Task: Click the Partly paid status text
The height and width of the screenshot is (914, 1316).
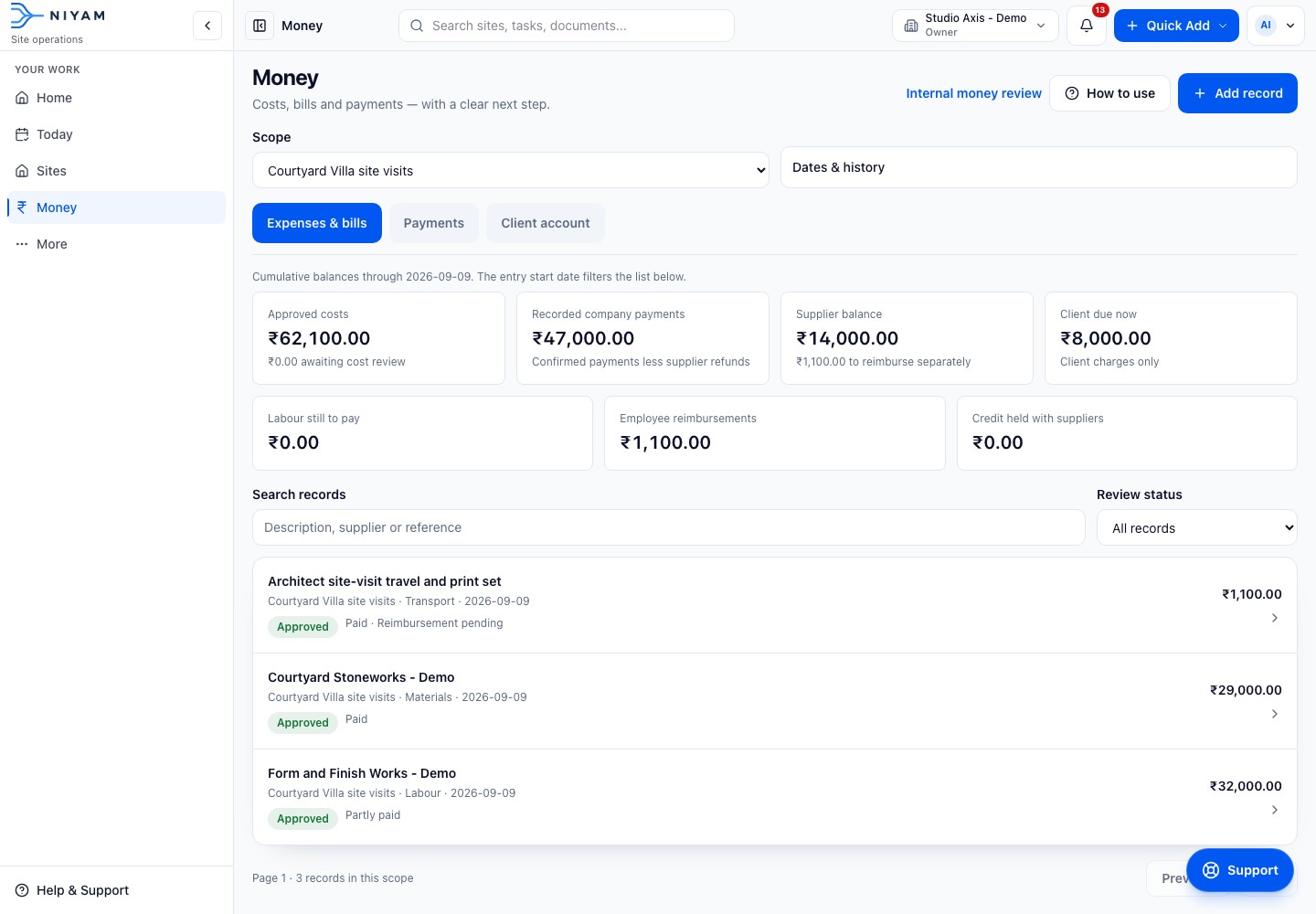Action: 373,815
